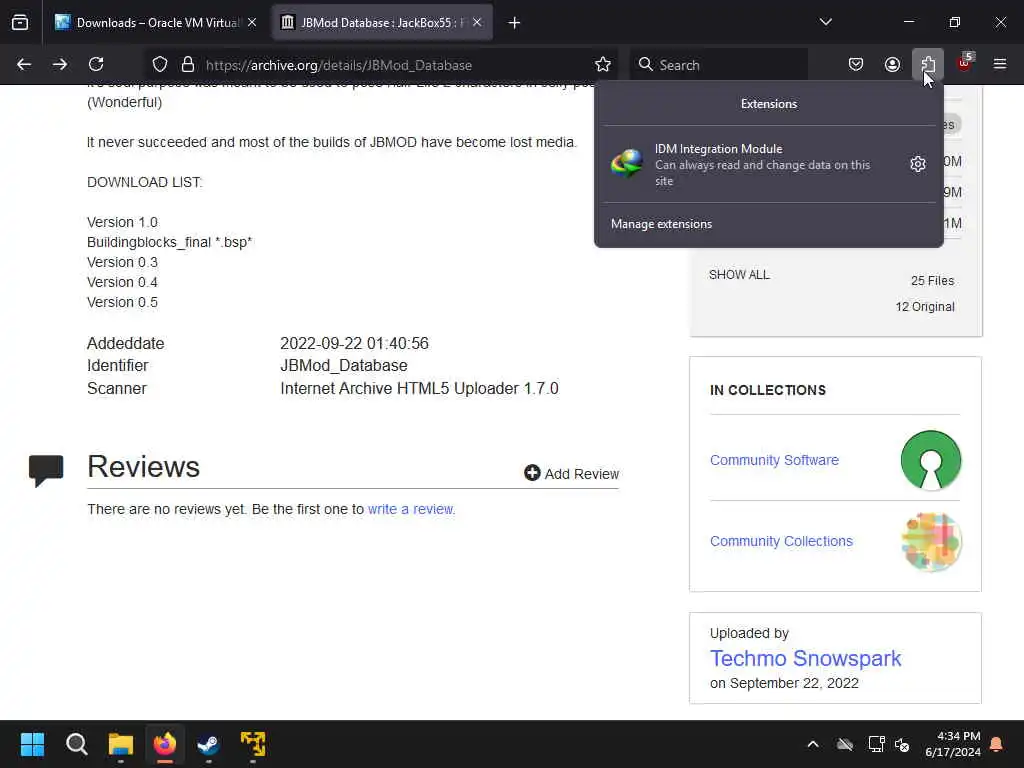Go back to the previous page
The width and height of the screenshot is (1024, 768).
point(24,64)
